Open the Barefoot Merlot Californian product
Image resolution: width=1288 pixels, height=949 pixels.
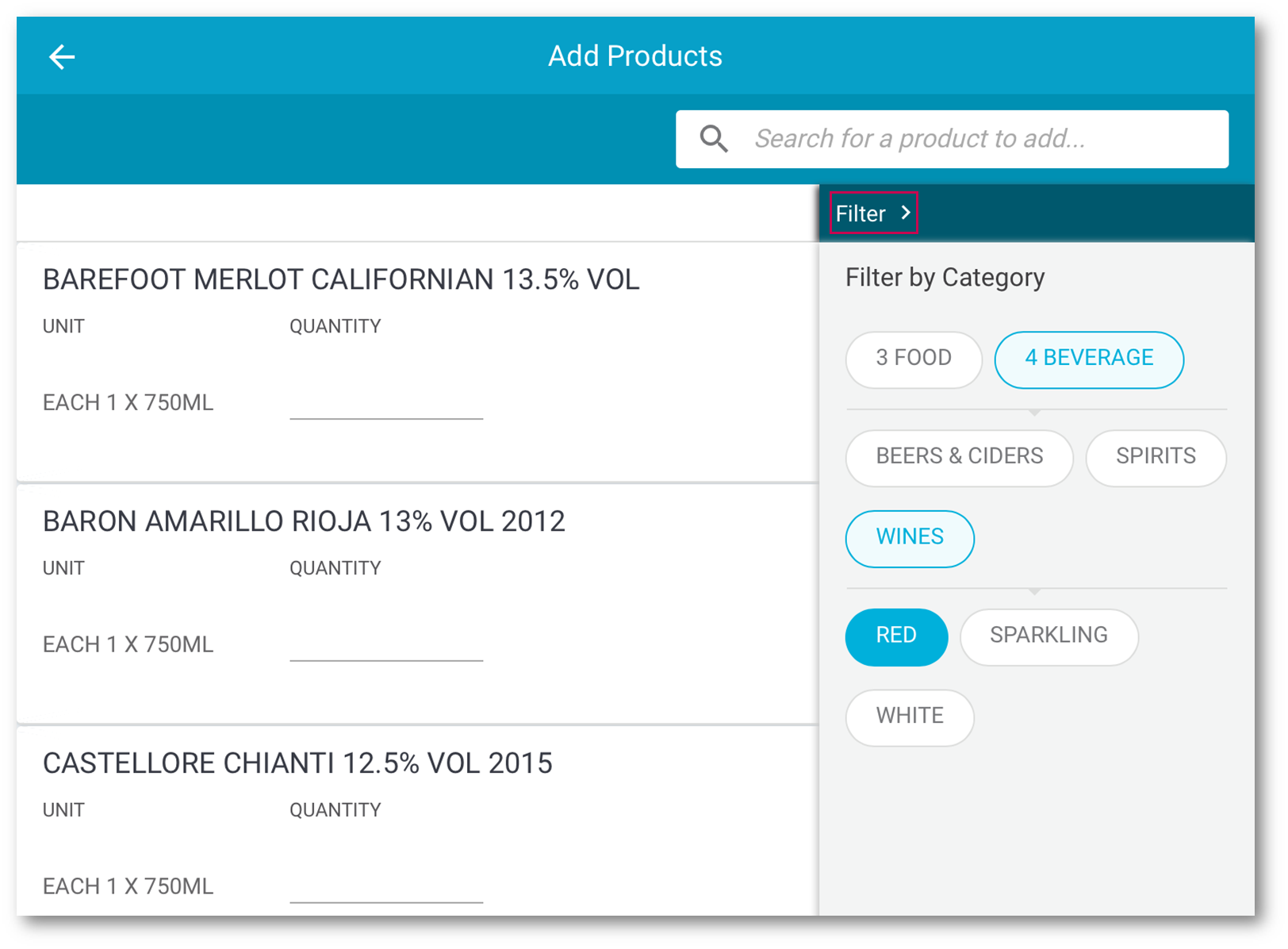[x=341, y=280]
